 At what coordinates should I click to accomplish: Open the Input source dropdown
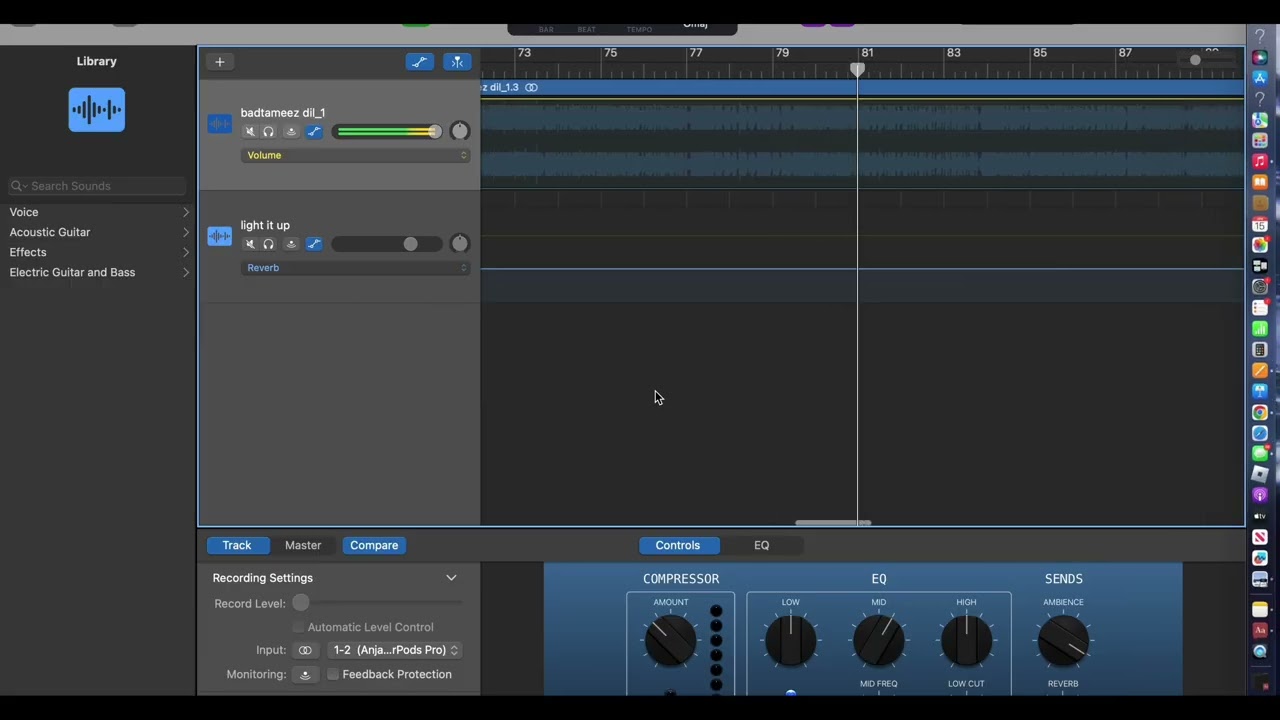click(x=394, y=650)
